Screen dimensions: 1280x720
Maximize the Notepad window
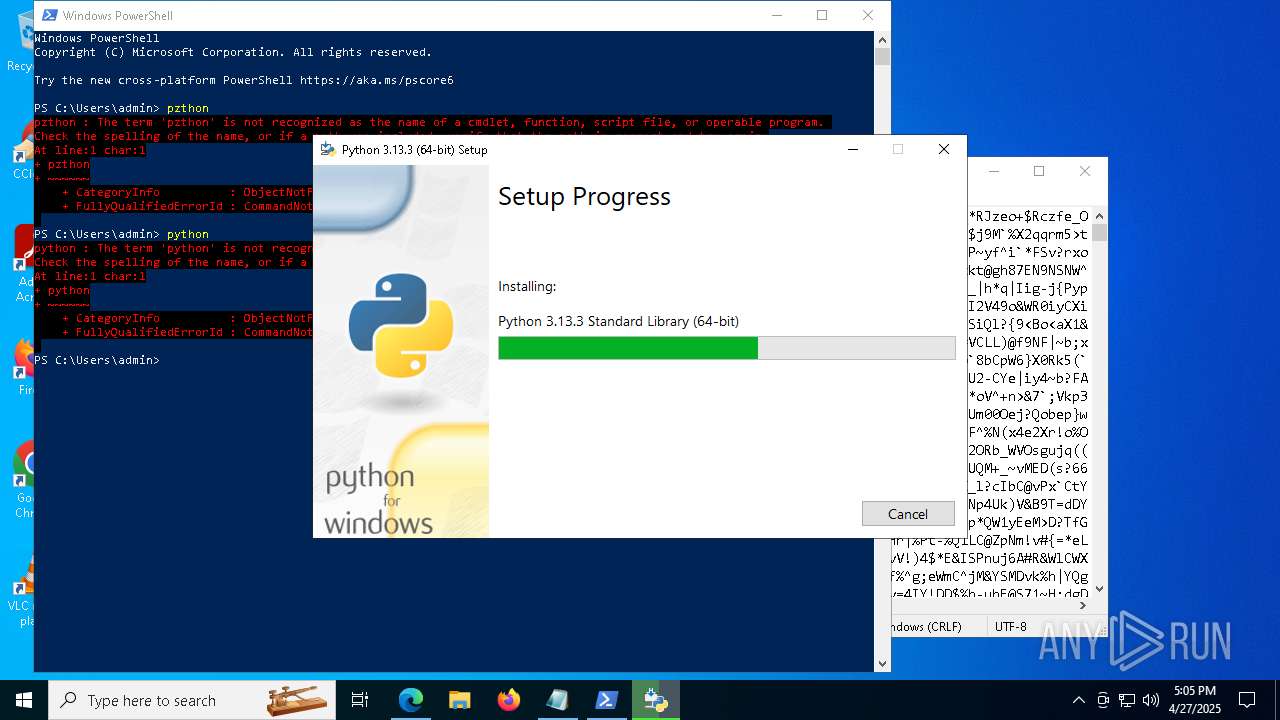[1039, 171]
